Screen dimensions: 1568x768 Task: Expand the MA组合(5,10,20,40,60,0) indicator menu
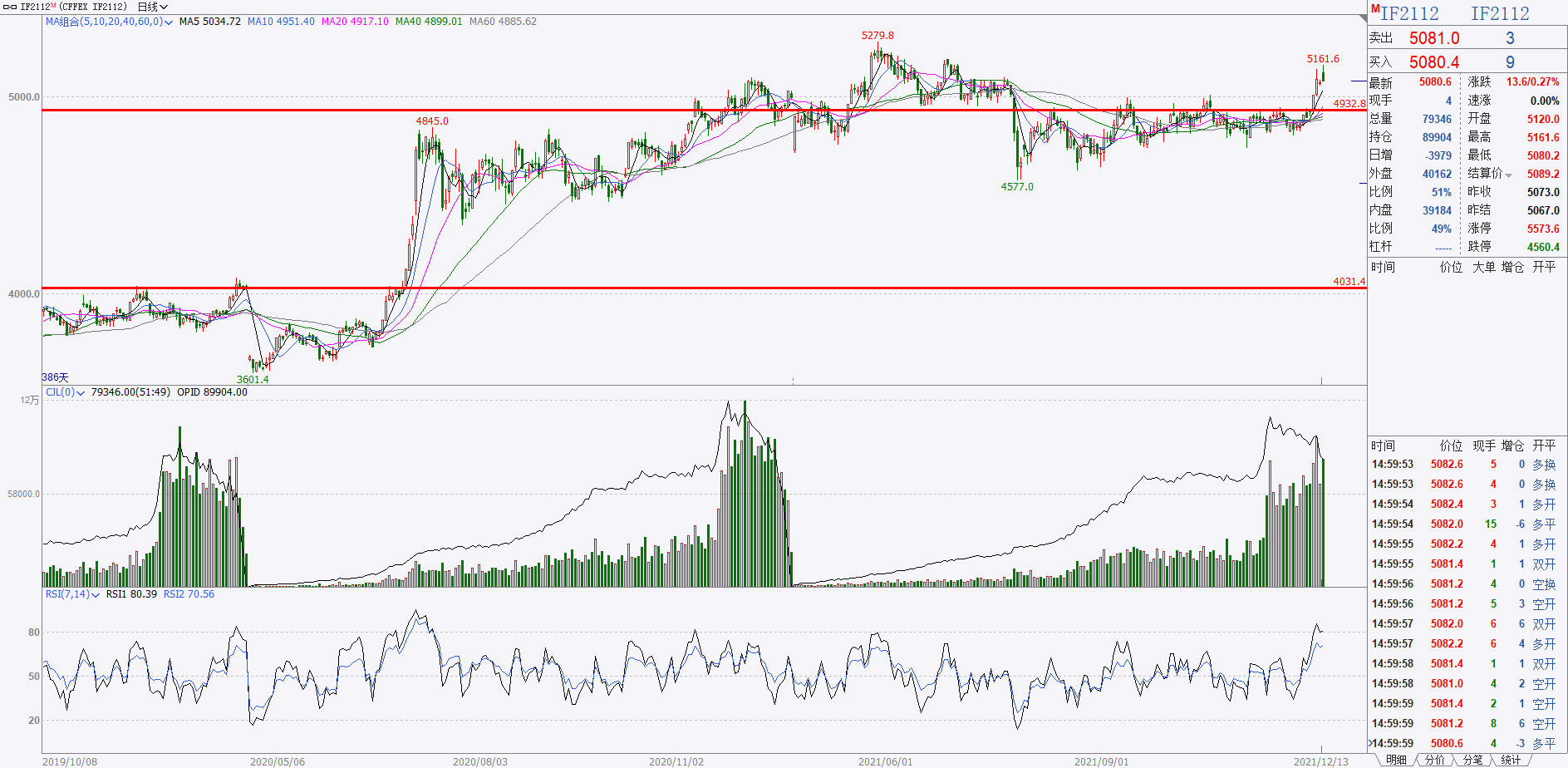109,22
